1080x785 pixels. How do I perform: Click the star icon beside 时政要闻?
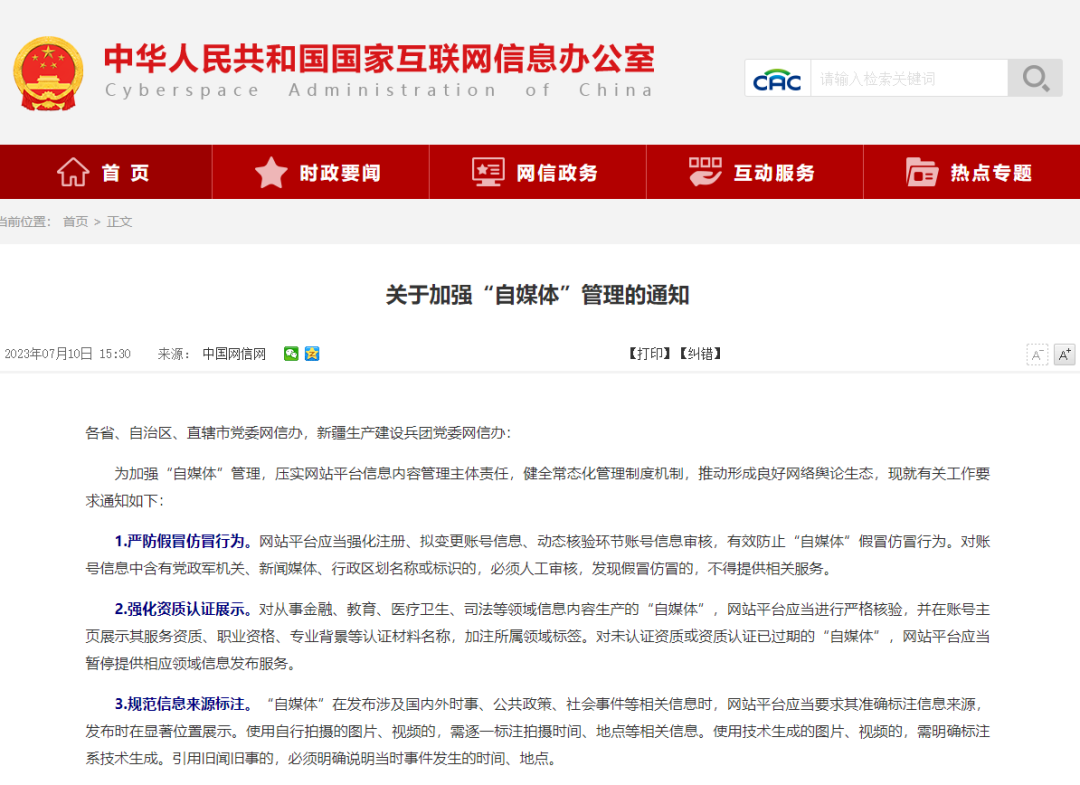pyautogui.click(x=271, y=172)
